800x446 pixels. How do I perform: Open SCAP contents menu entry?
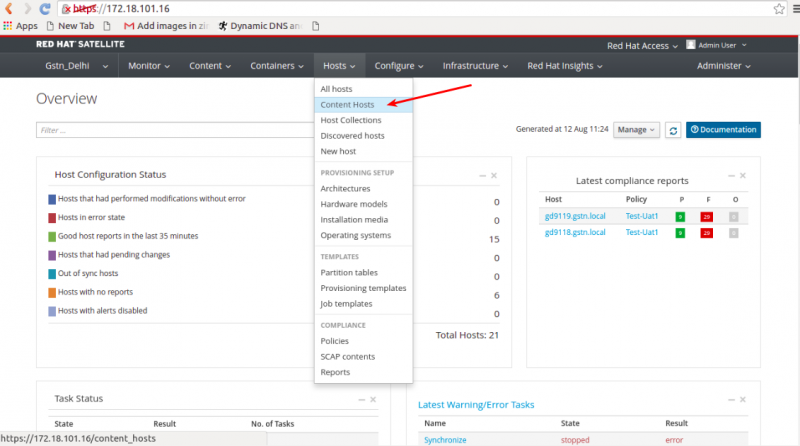(363, 357)
